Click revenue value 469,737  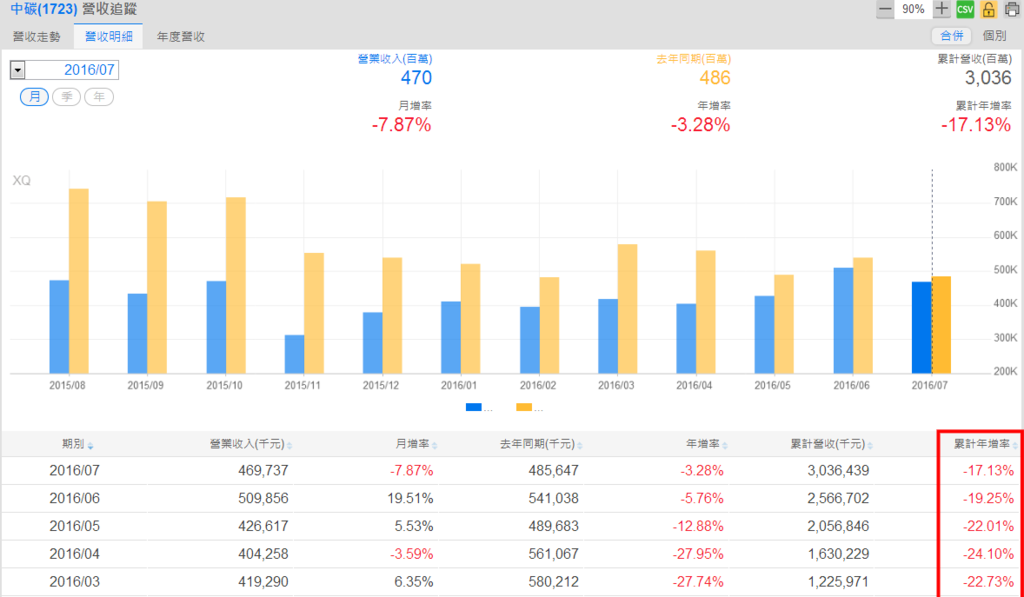pyautogui.click(x=264, y=470)
